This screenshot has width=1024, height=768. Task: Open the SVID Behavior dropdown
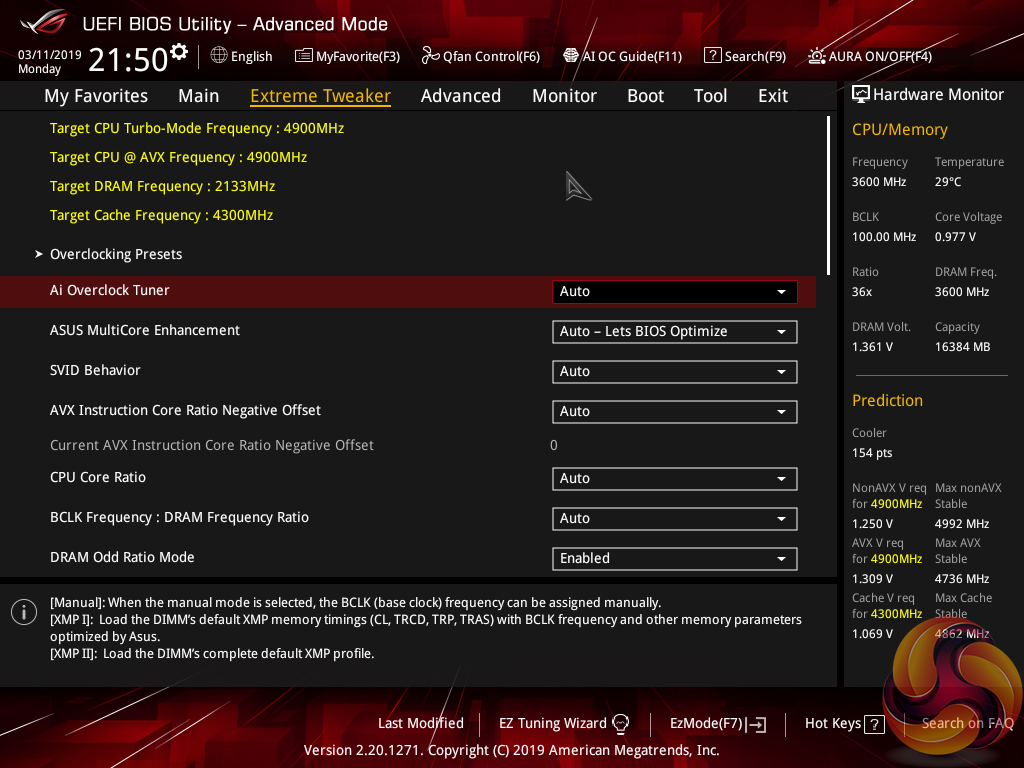[x=674, y=372]
